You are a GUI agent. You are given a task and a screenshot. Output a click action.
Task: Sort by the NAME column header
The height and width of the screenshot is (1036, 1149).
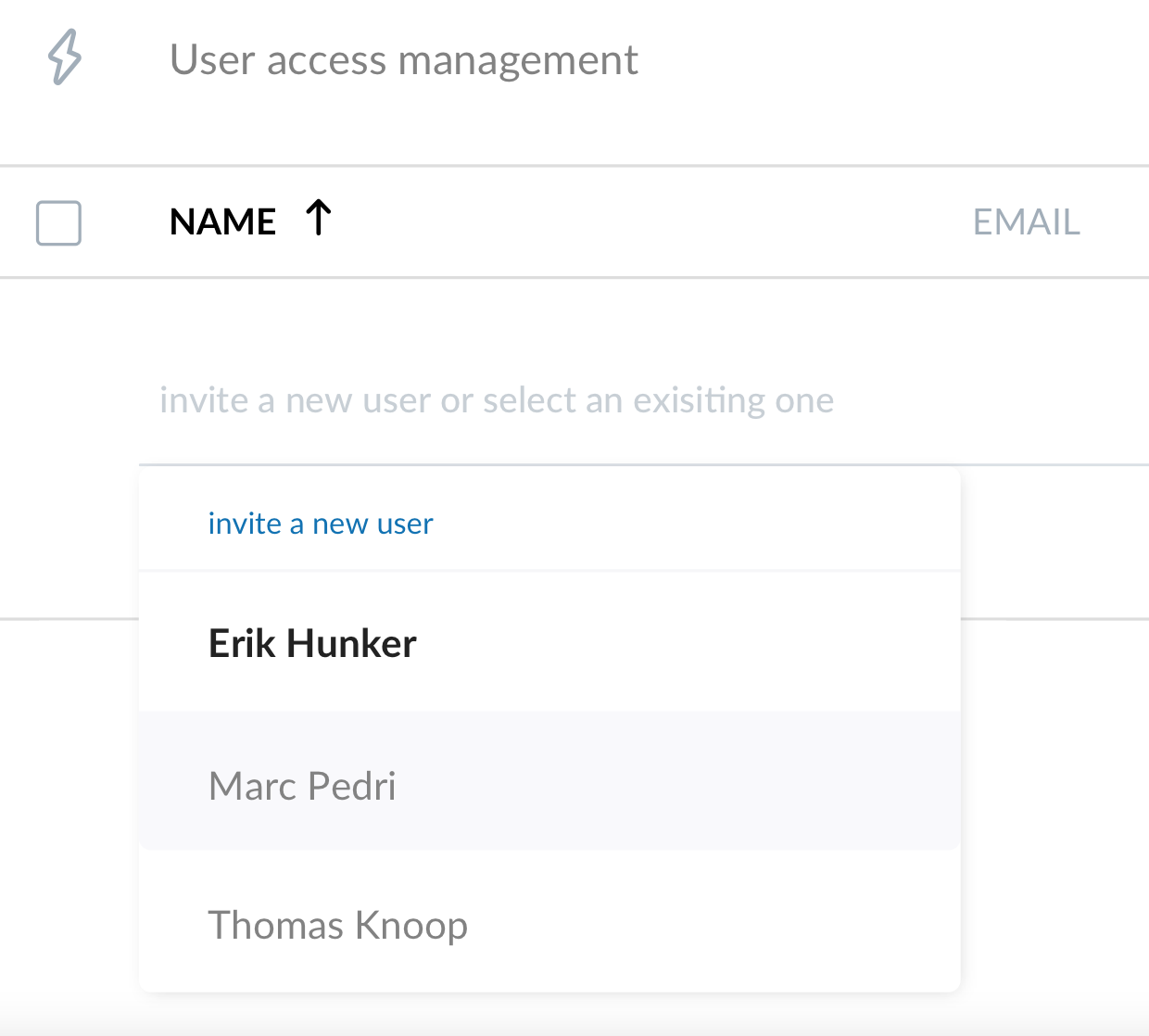[x=222, y=222]
